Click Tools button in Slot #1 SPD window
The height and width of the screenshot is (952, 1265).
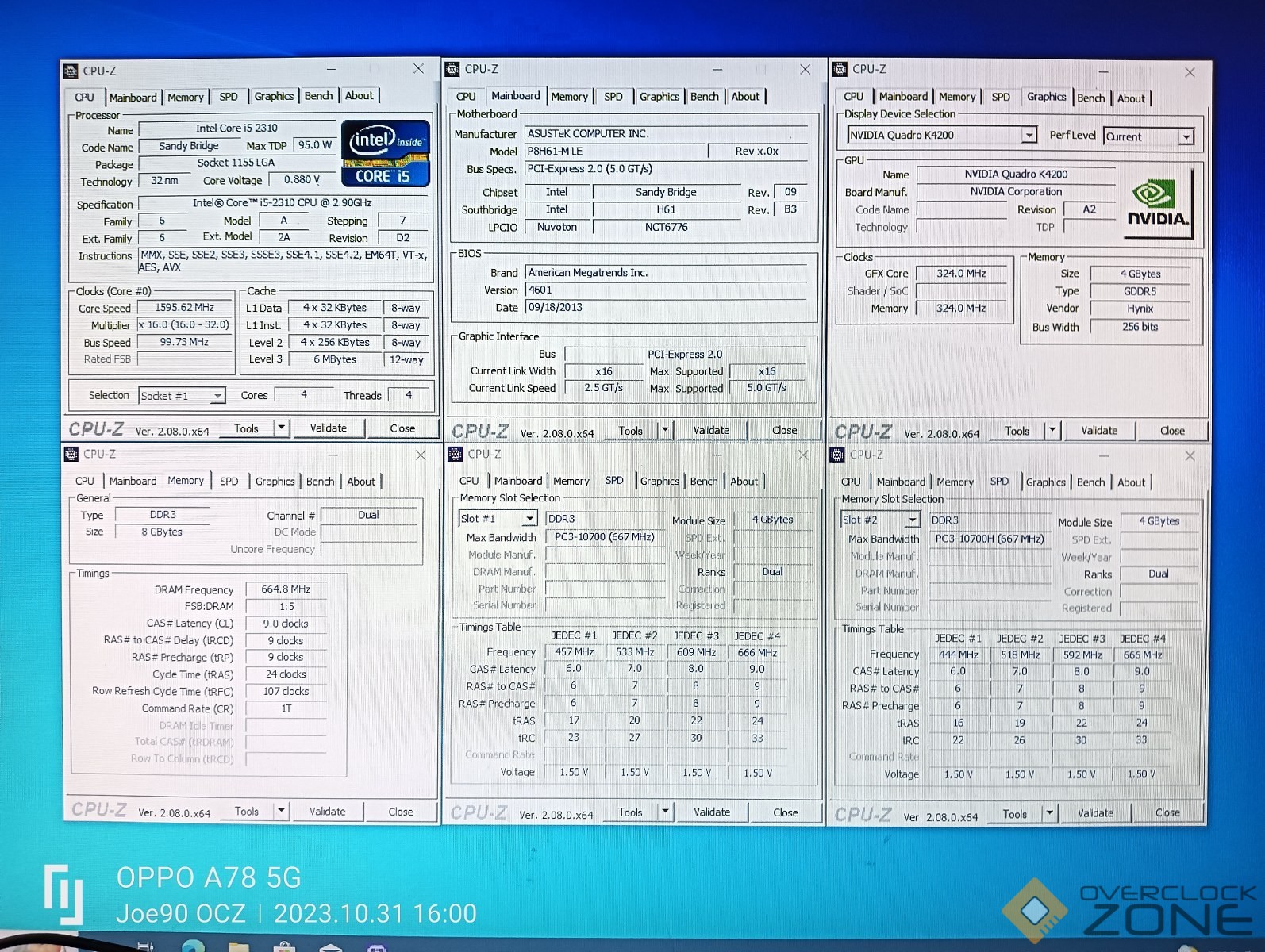click(630, 812)
